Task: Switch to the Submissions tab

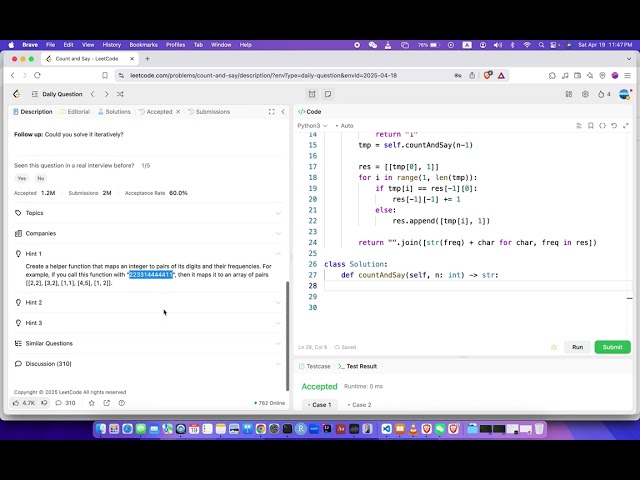Action: 209,111
